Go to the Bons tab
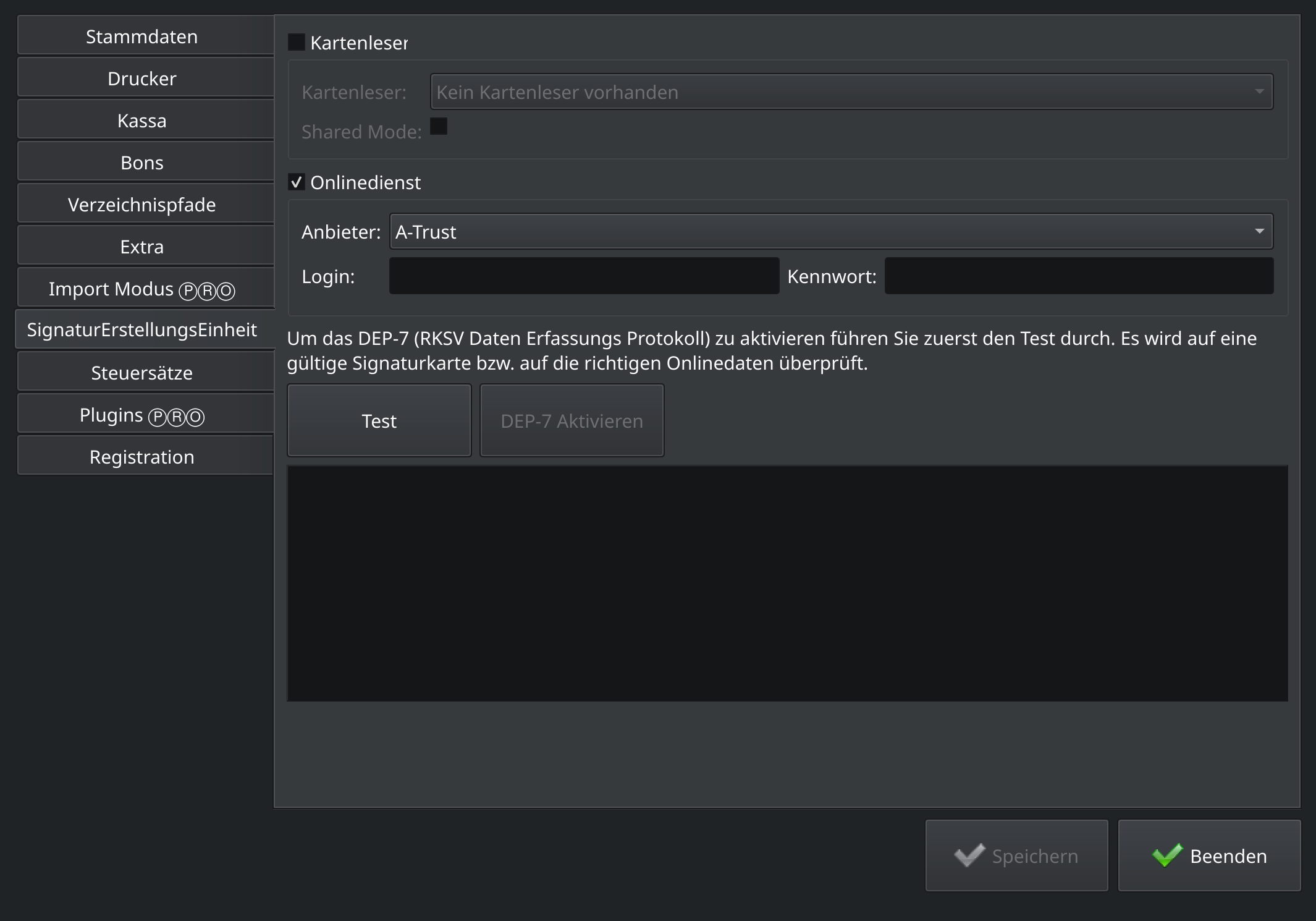Image resolution: width=1316 pixels, height=921 pixels. 146,163
